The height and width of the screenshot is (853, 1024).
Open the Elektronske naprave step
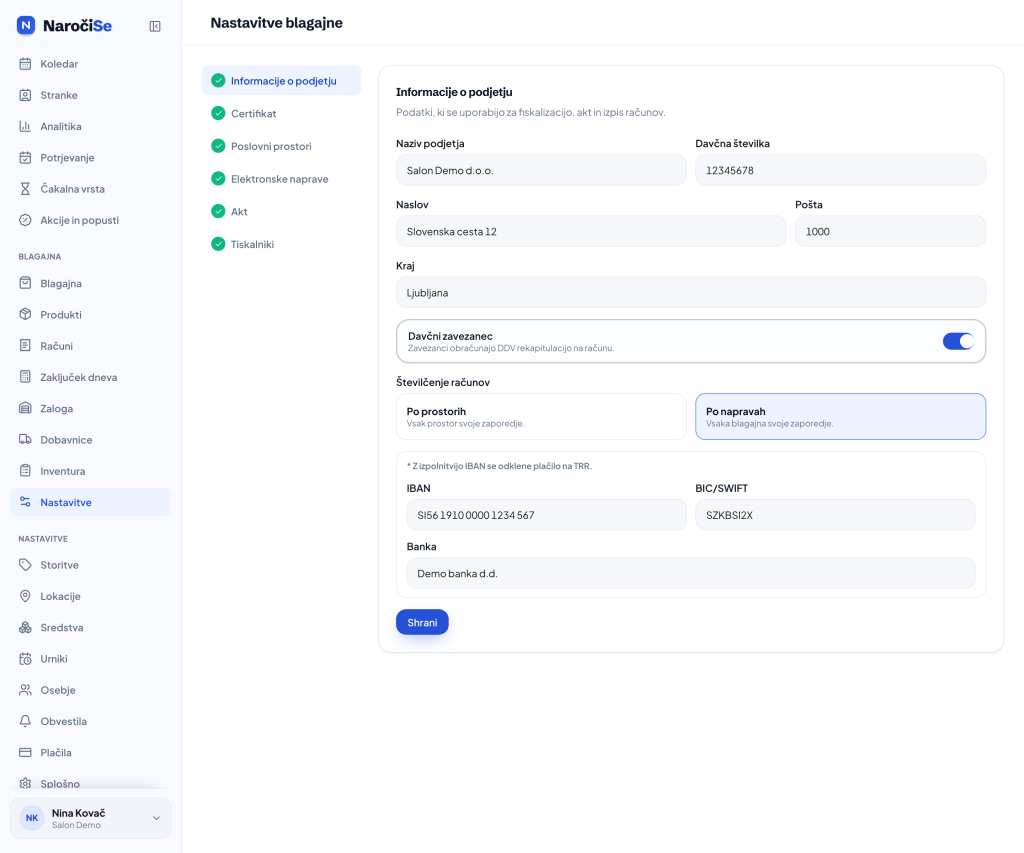(281, 179)
